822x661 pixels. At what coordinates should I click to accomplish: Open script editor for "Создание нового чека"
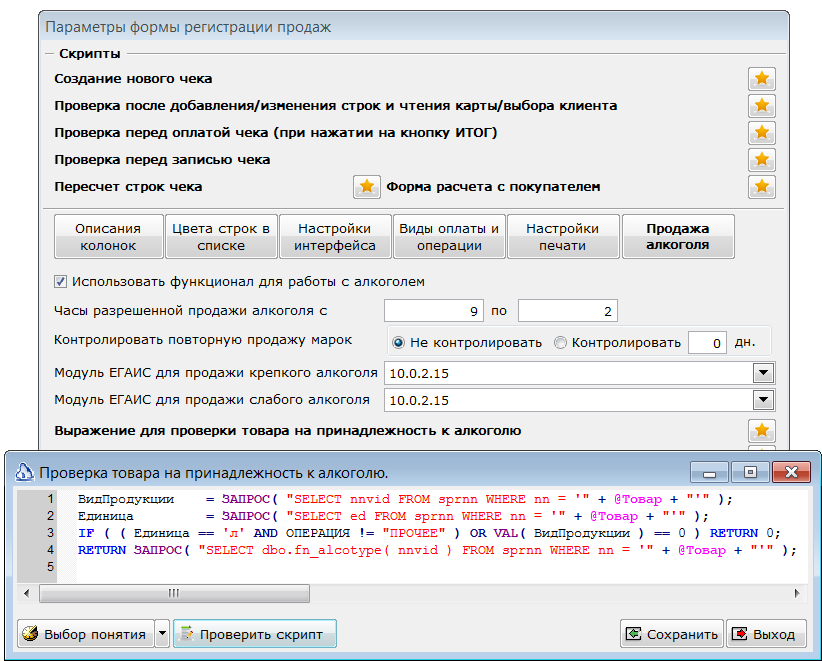coord(761,79)
